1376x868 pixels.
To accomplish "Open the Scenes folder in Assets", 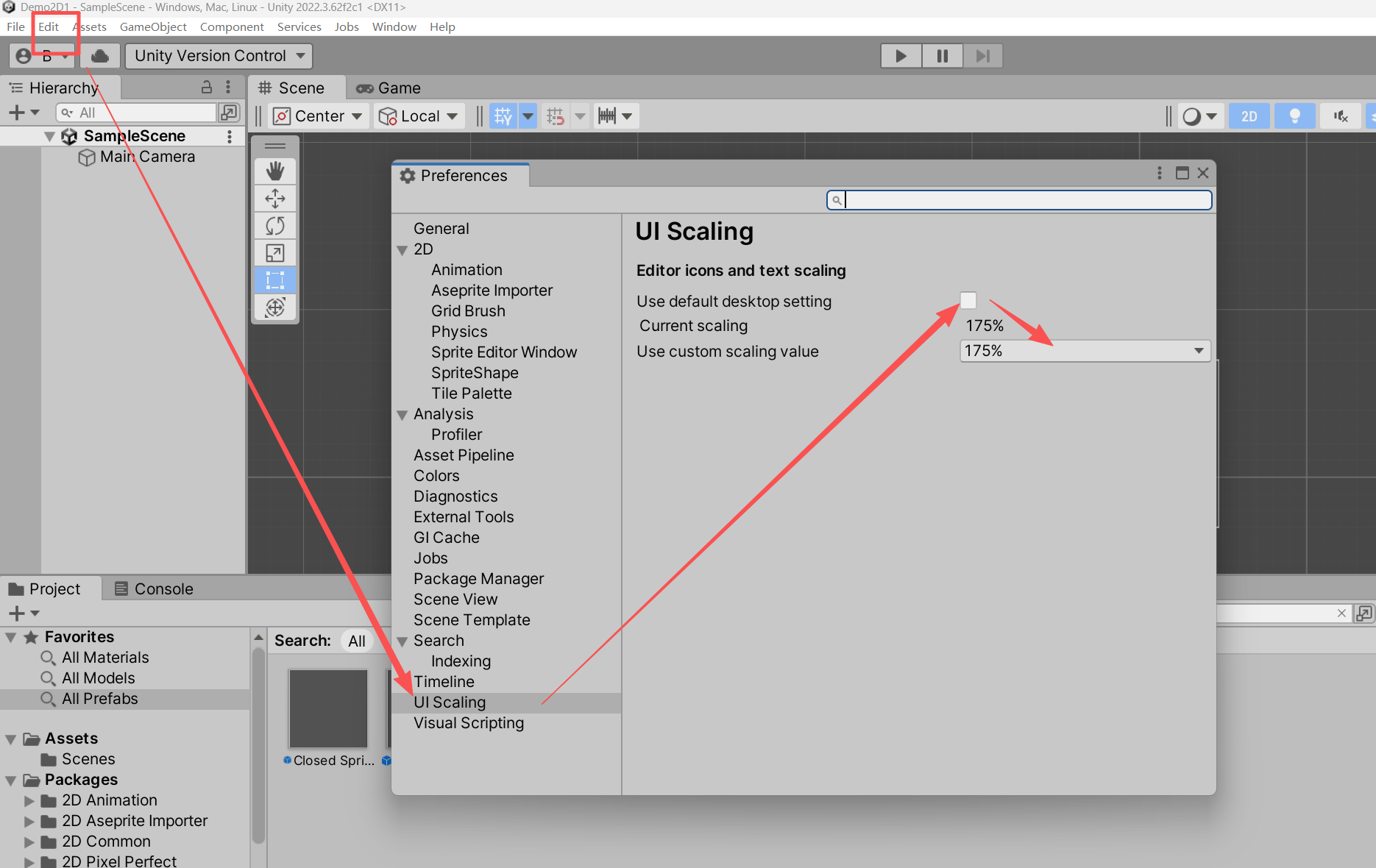I will (x=88, y=759).
